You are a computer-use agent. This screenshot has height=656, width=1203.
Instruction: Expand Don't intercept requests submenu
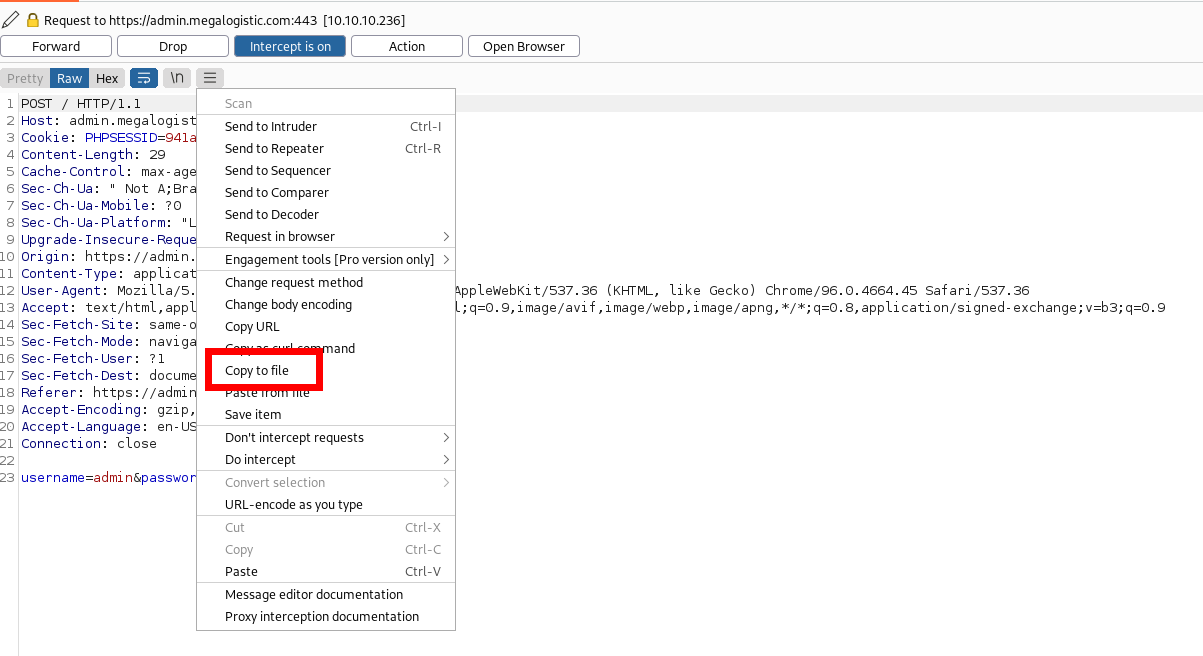[x=446, y=438]
